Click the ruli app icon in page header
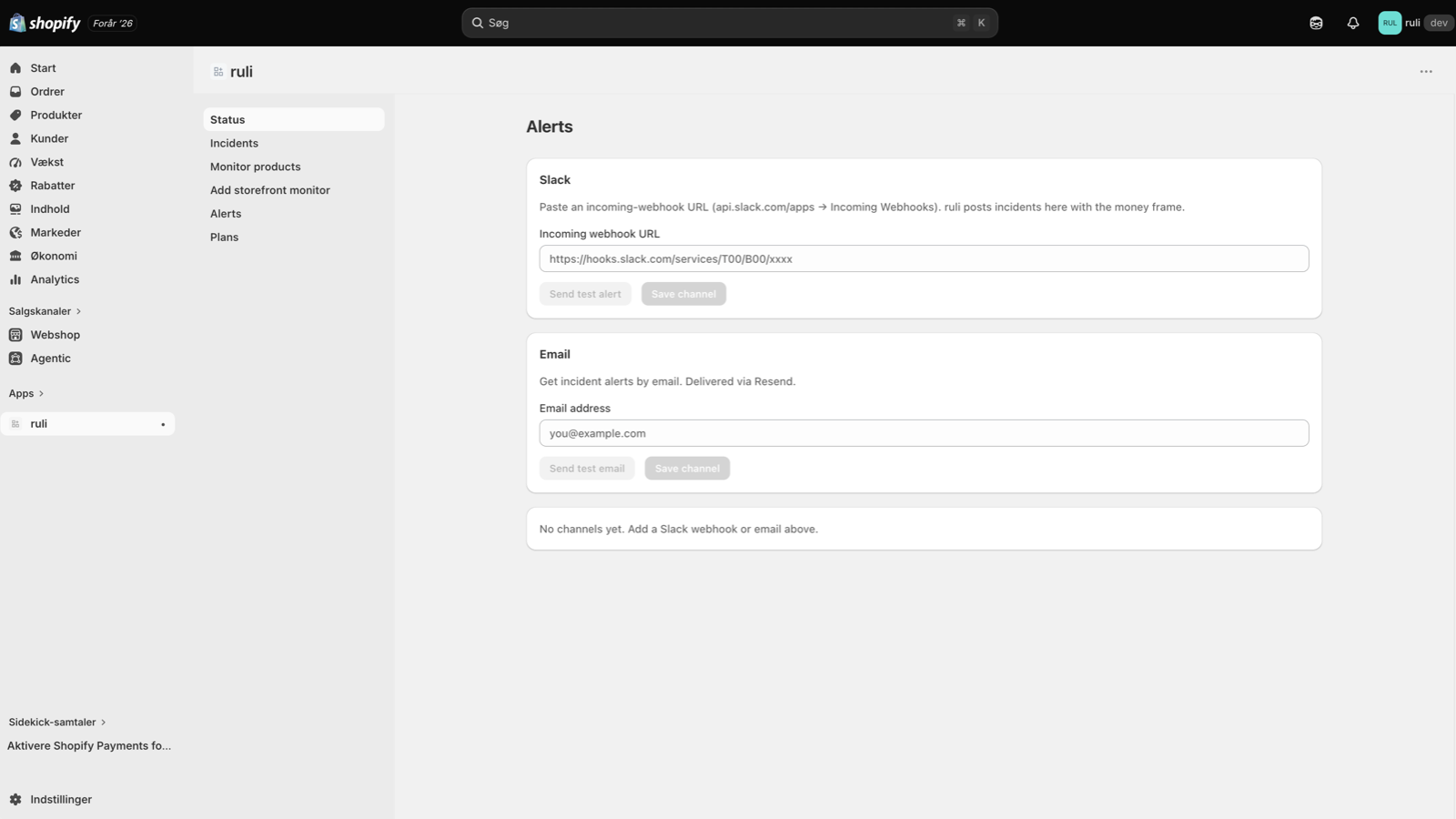 coord(218,72)
